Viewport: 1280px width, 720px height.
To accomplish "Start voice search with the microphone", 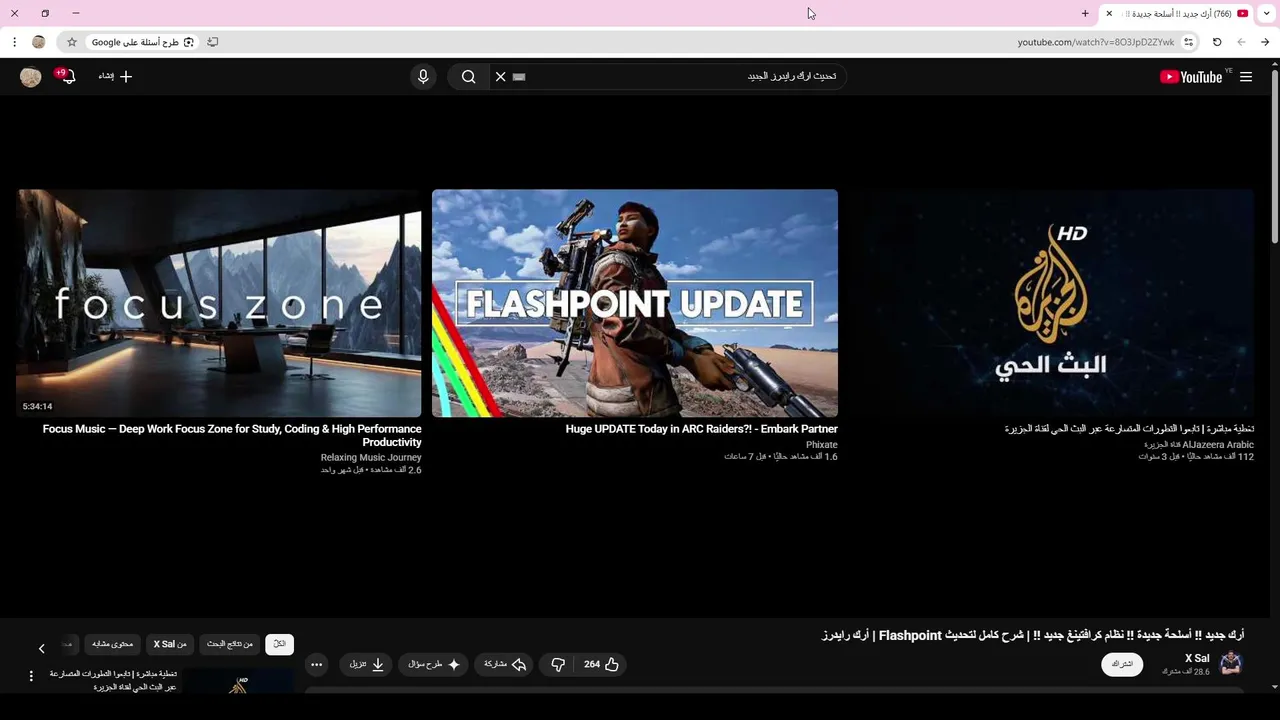I will tap(423, 77).
